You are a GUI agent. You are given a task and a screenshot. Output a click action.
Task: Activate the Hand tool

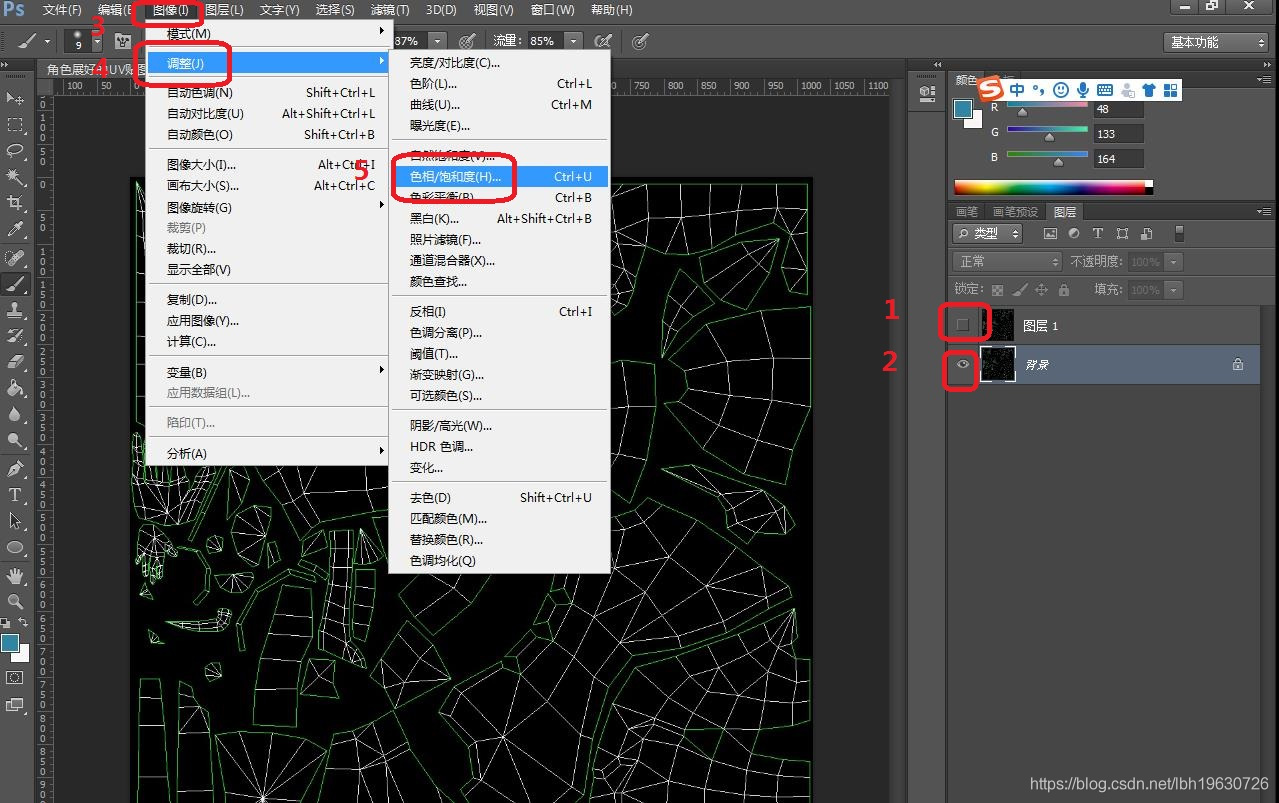click(15, 575)
